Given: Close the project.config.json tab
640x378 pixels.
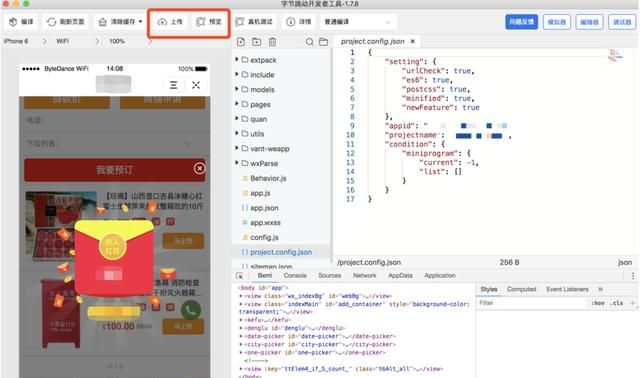Looking at the screenshot, I should tap(413, 41).
